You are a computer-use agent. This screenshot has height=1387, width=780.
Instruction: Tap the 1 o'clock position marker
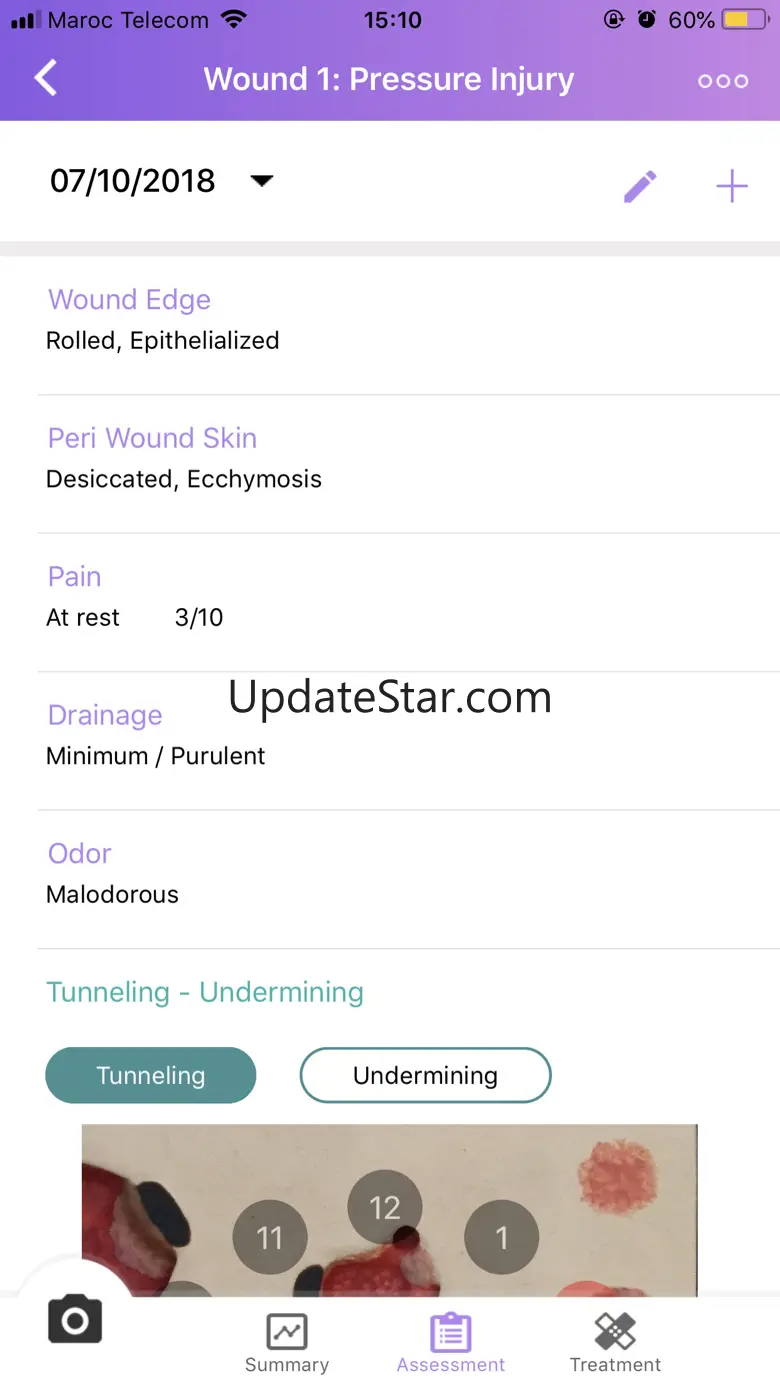(x=502, y=1238)
